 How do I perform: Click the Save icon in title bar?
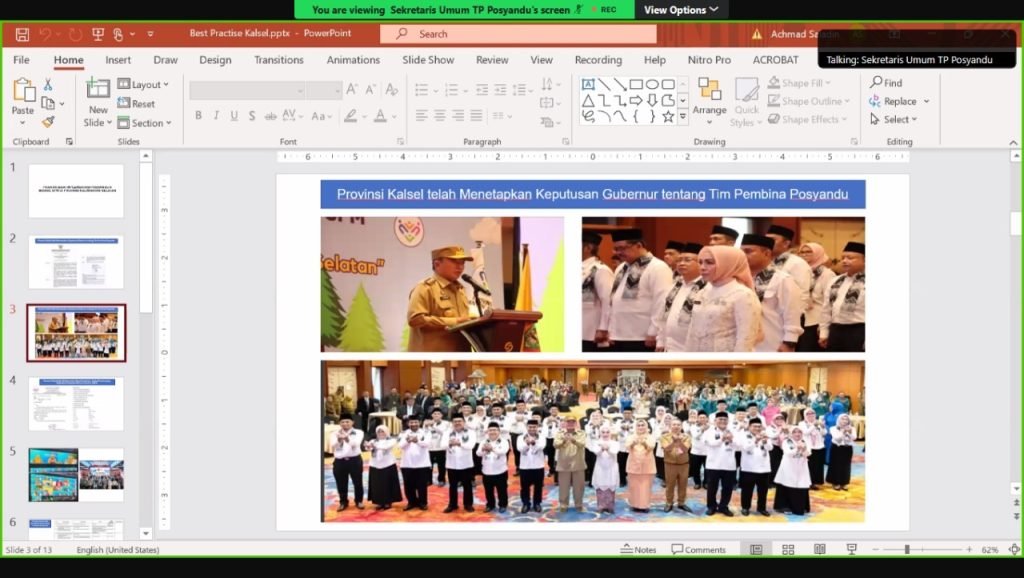point(21,34)
